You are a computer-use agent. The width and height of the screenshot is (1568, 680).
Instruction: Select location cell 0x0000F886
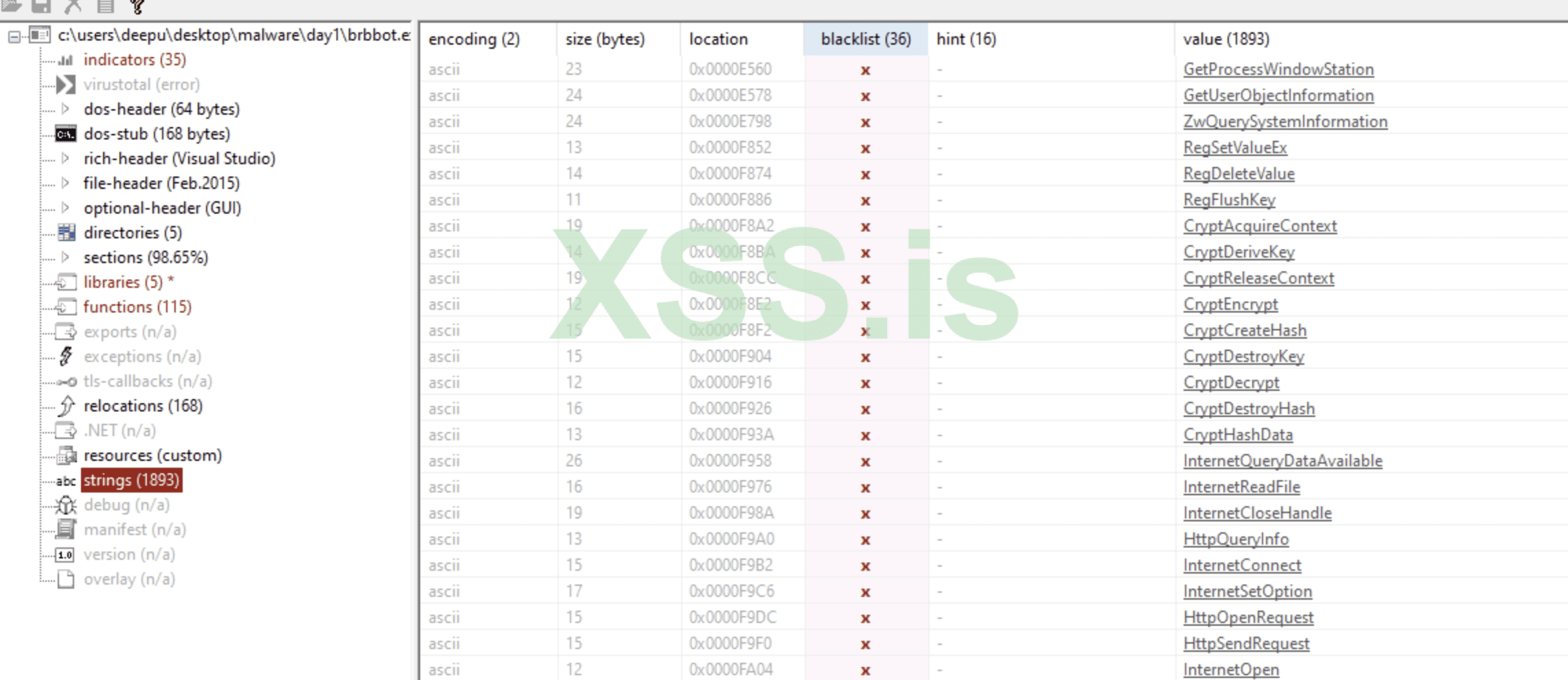[x=730, y=200]
